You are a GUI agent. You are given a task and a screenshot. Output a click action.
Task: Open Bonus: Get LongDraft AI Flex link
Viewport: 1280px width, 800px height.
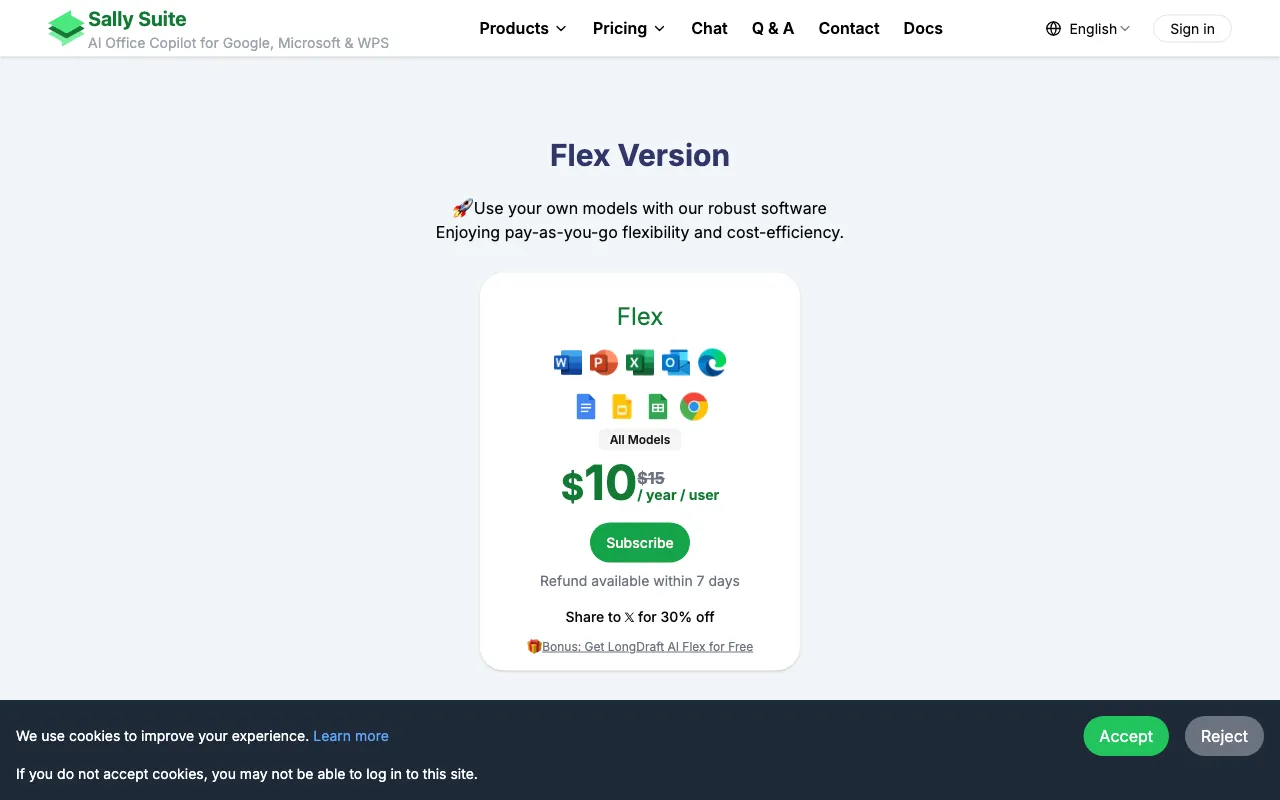(647, 646)
